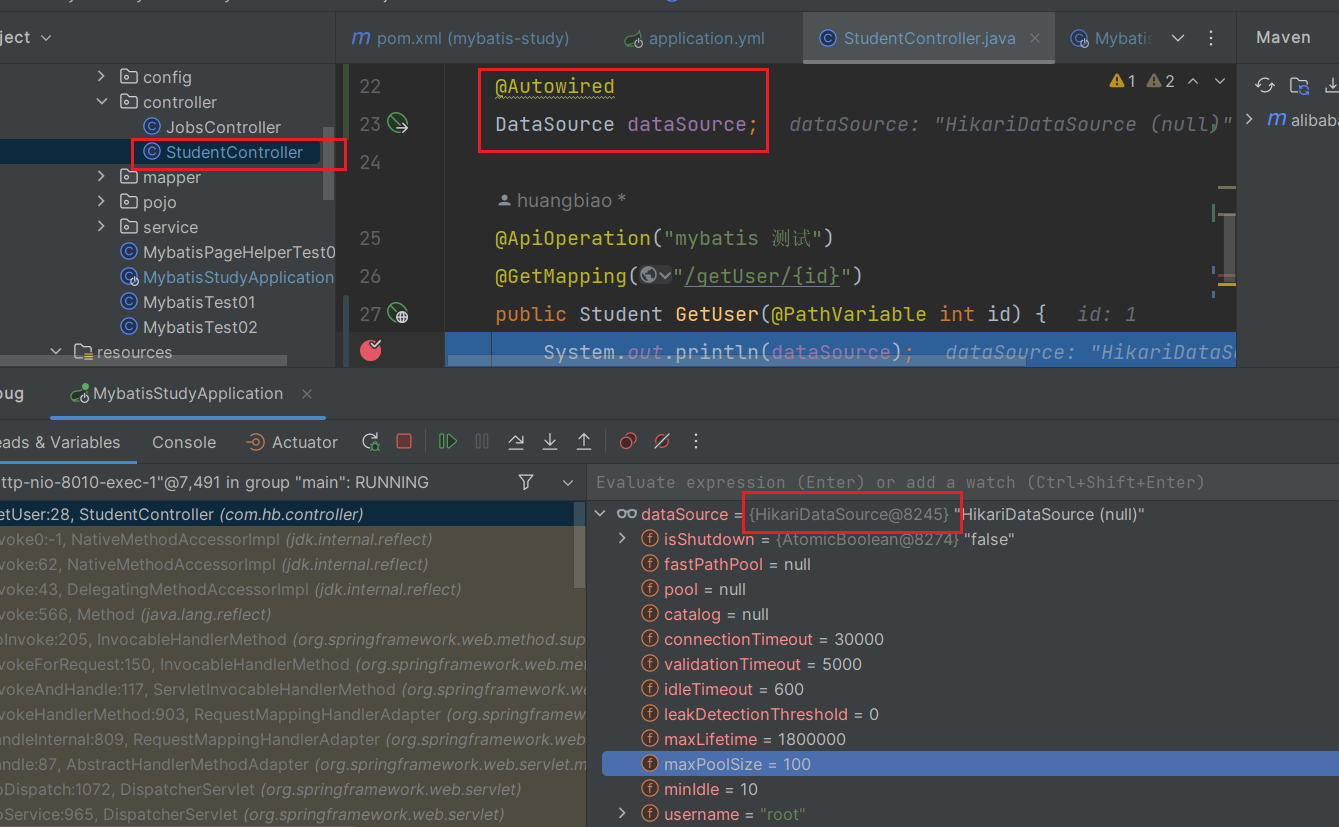1339x827 pixels.
Task: Click endpoint gutter icon on line 27
Action: point(398,314)
